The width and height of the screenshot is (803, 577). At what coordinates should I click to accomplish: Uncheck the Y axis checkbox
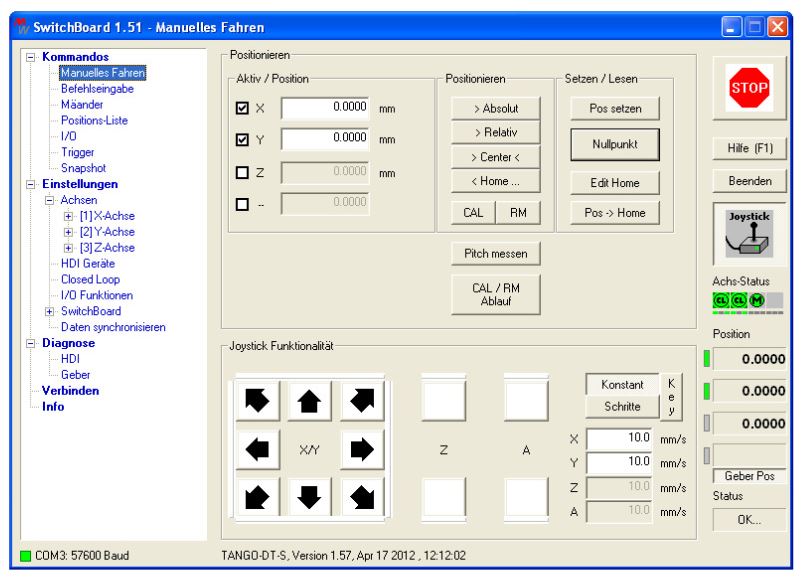pyautogui.click(x=240, y=140)
